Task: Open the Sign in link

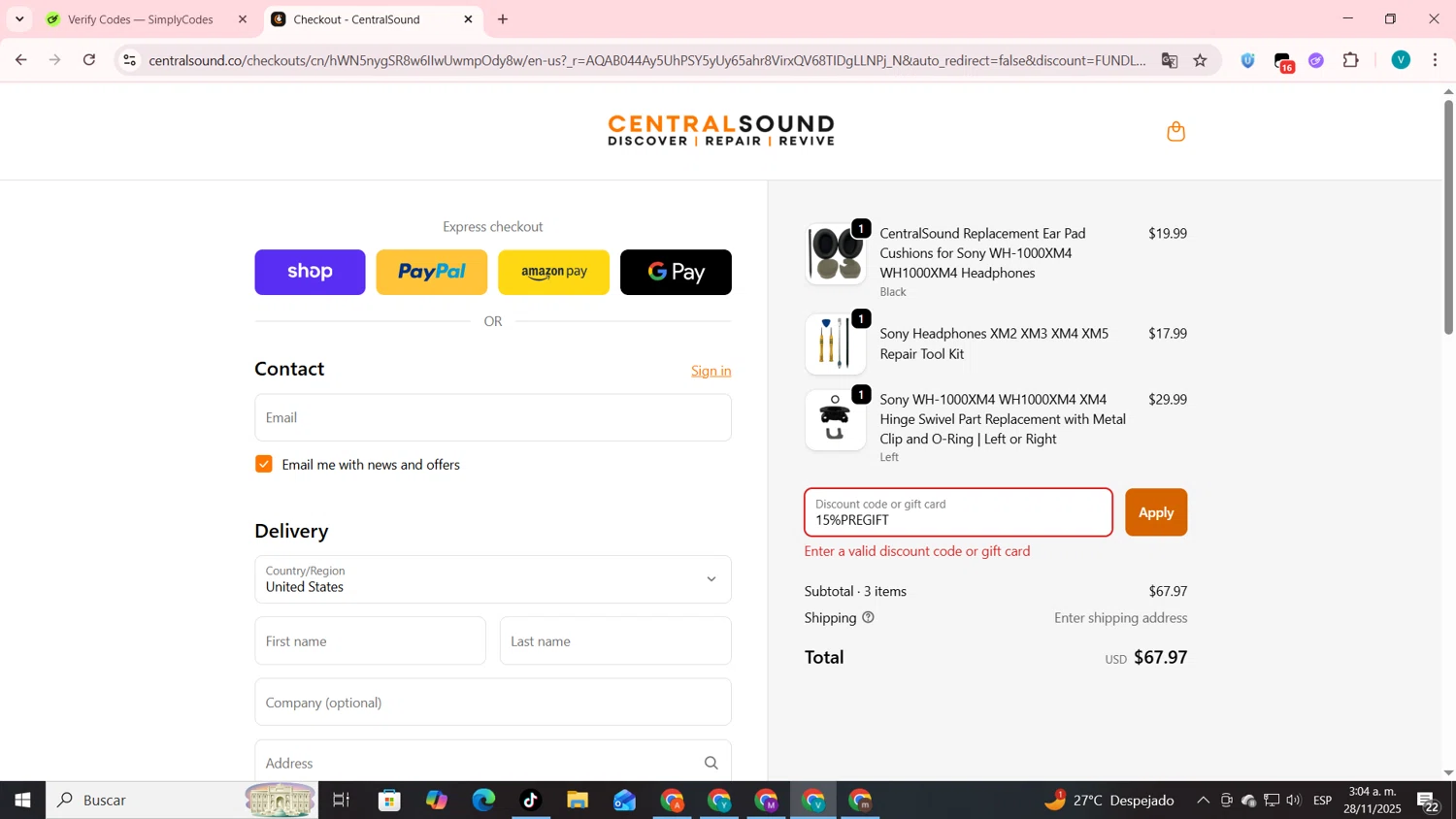Action: [x=711, y=371]
